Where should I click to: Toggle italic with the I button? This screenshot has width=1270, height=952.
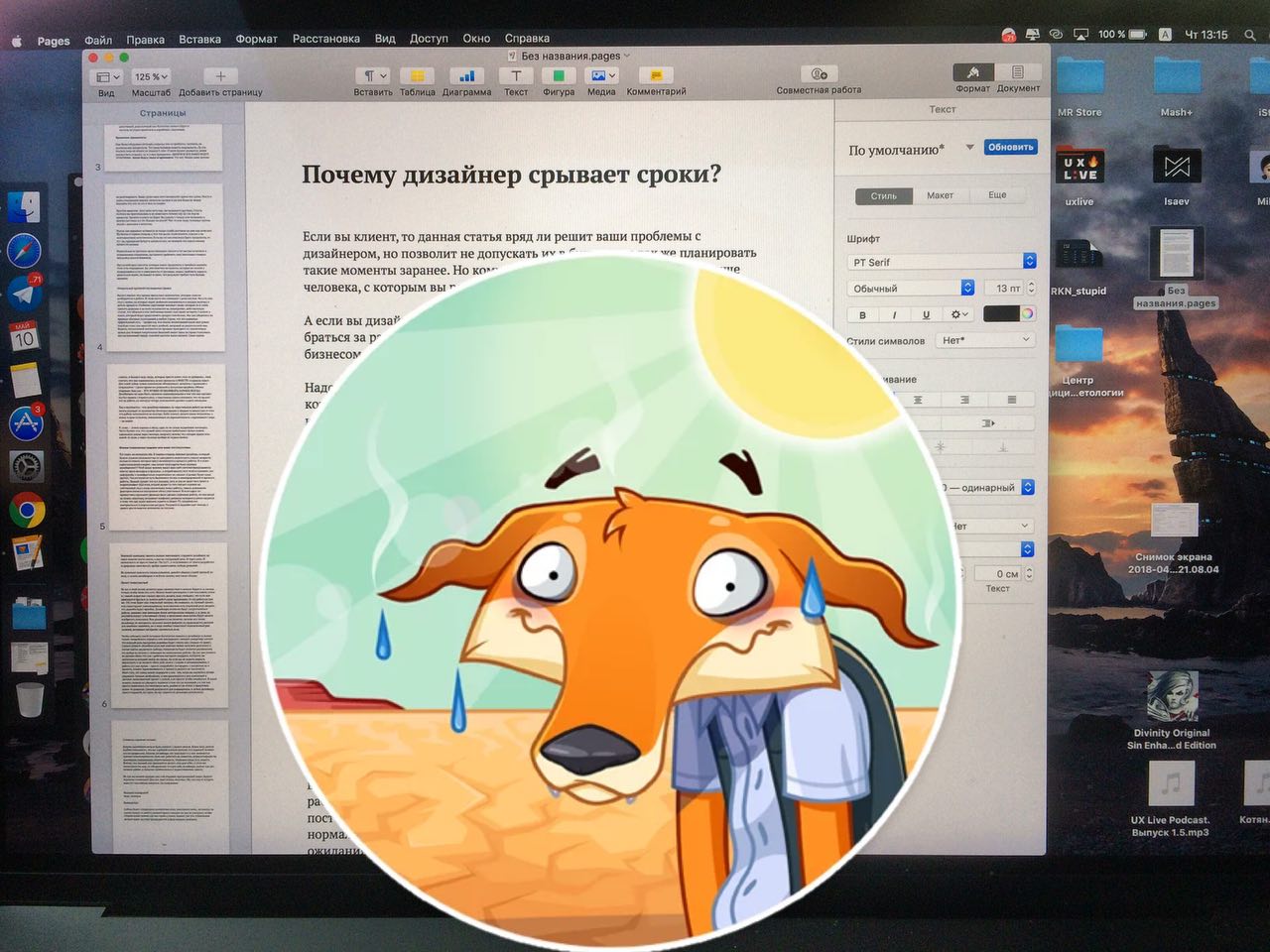point(894,314)
